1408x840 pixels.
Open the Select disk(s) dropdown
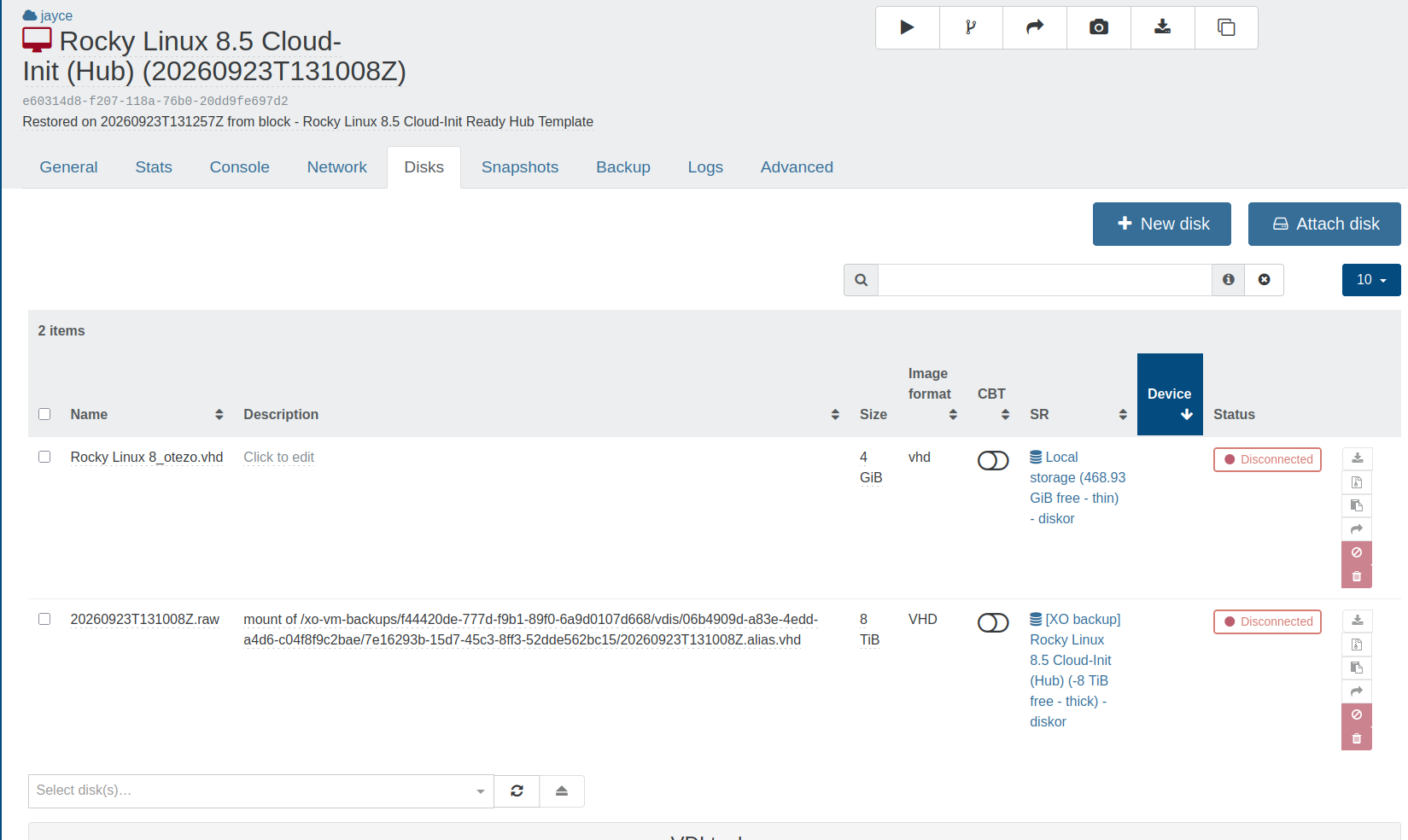coord(261,791)
